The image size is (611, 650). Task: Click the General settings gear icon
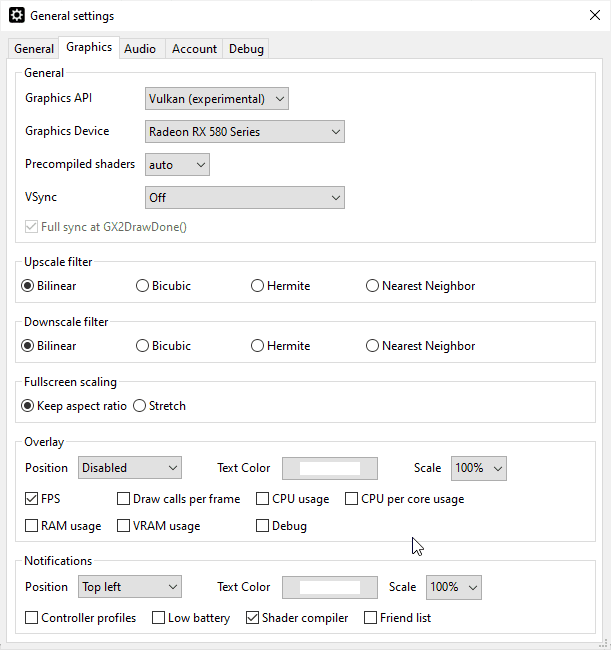click(16, 16)
